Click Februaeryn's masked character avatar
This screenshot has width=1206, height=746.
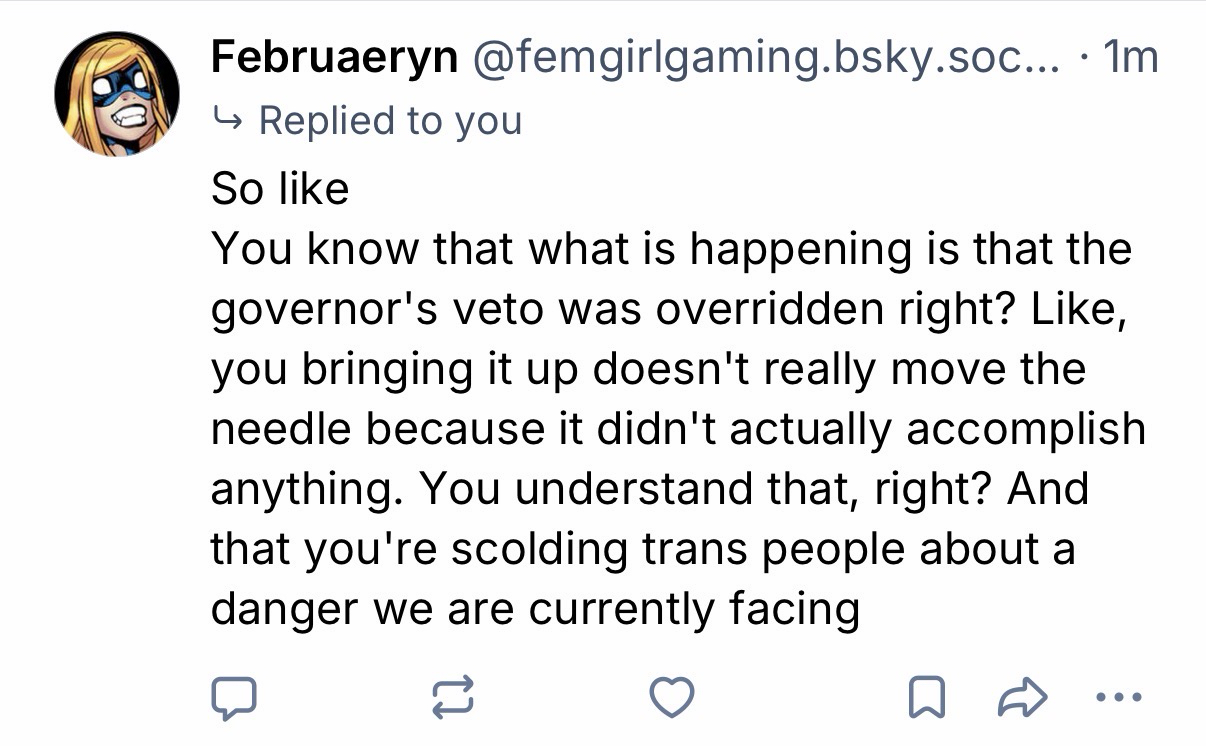click(117, 93)
